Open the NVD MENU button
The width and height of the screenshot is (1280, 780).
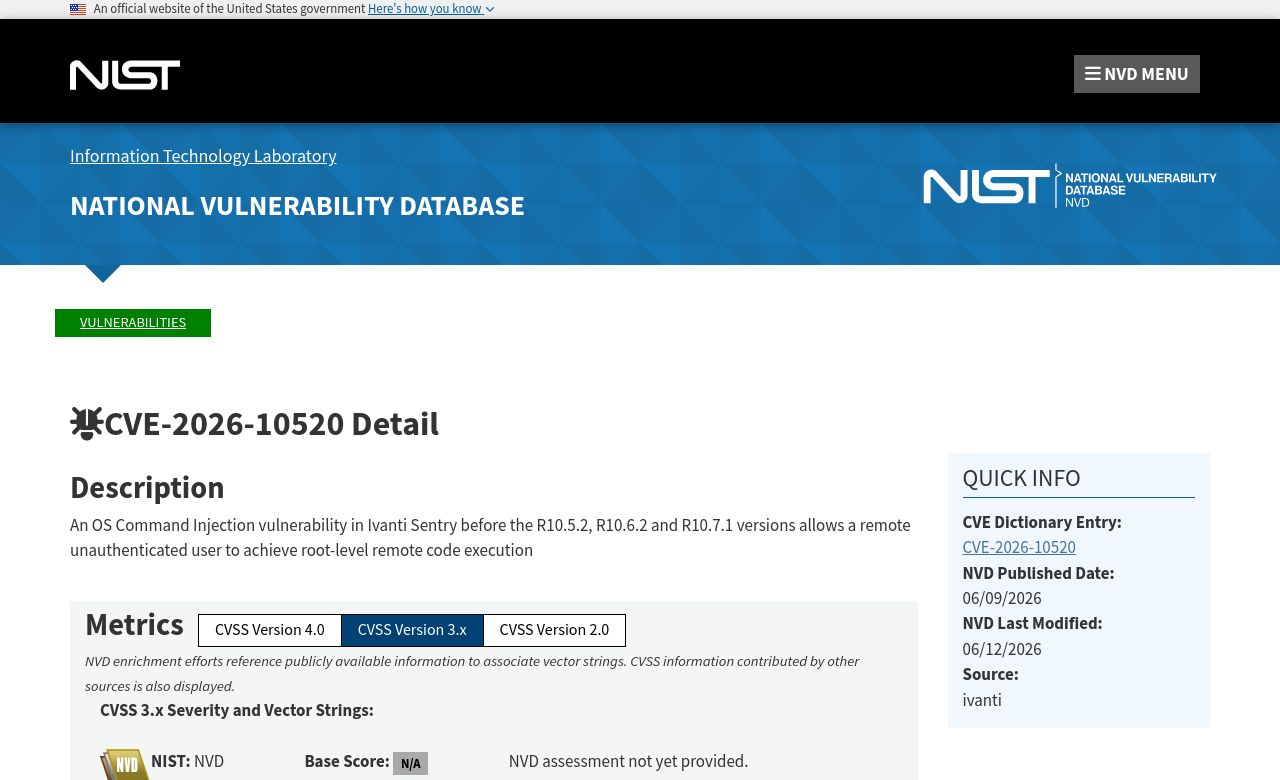pyautogui.click(x=1137, y=74)
